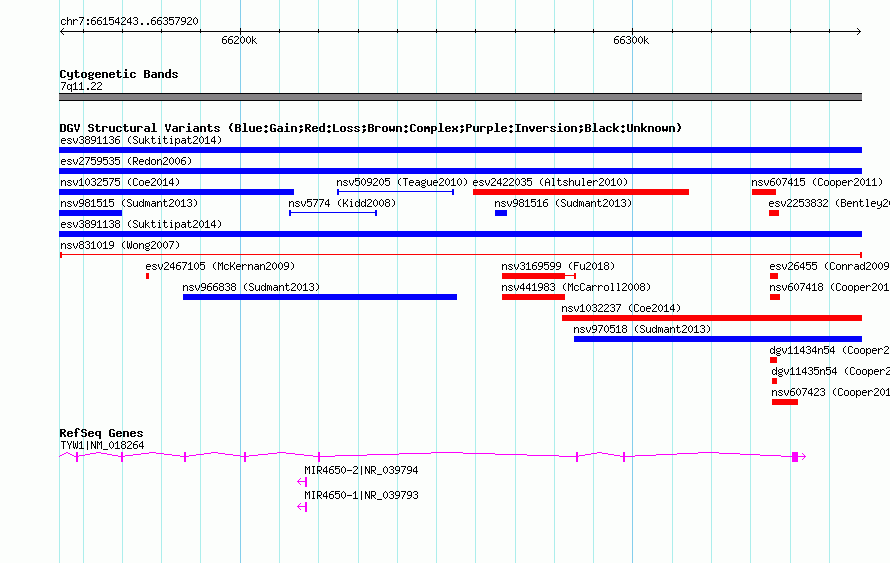Select the esv2759535 (Redon2006) variant bar
Viewport: 890px width, 563px height.
click(460, 171)
